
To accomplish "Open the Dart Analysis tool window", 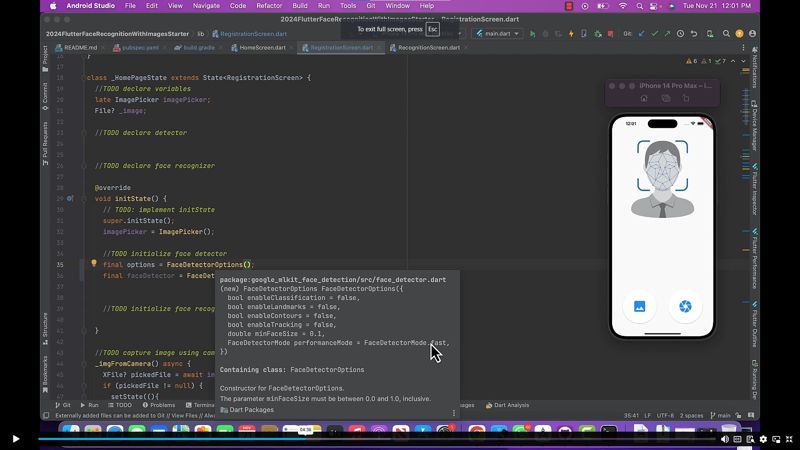I will click(508, 405).
